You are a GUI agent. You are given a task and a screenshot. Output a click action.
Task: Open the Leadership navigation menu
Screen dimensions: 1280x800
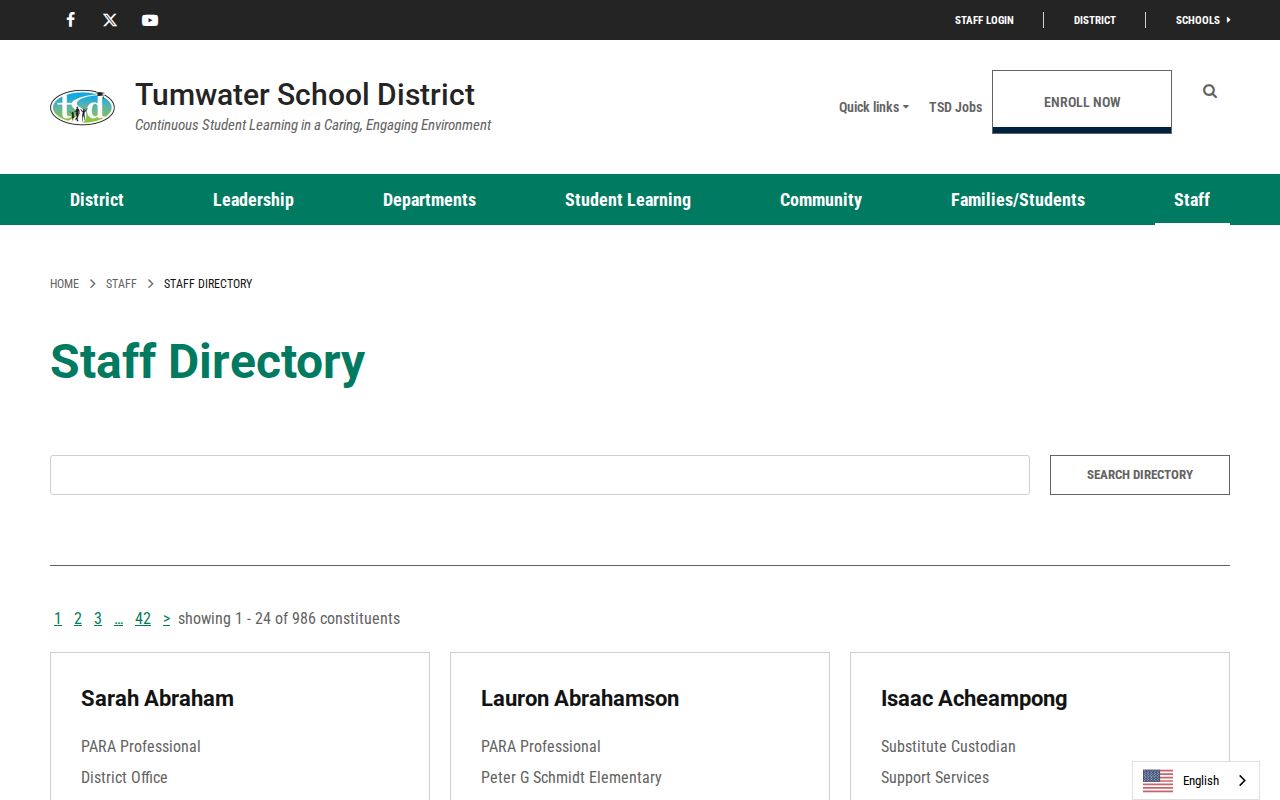[x=253, y=200]
